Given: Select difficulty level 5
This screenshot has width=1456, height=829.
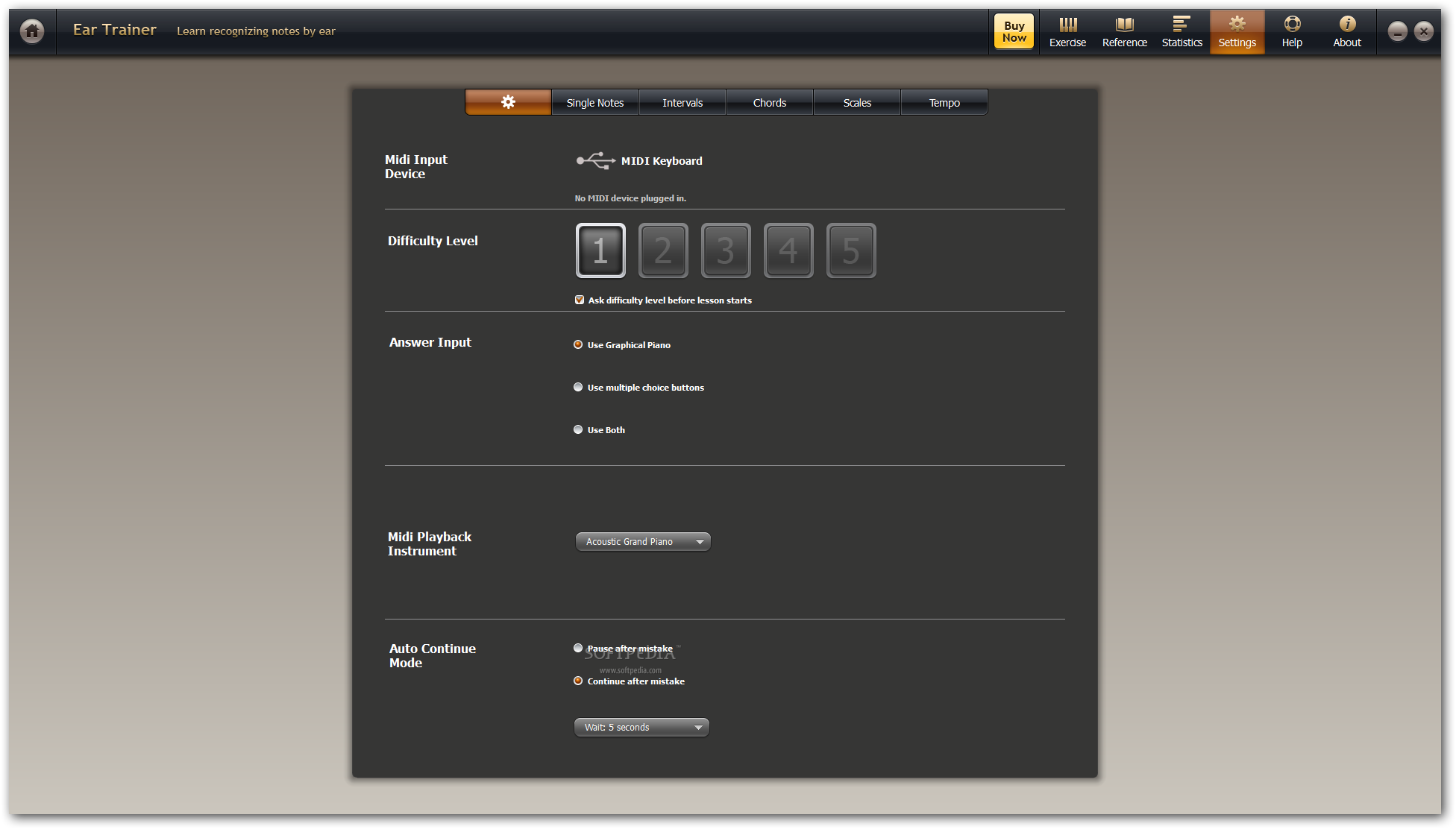Looking at the screenshot, I should click(851, 250).
